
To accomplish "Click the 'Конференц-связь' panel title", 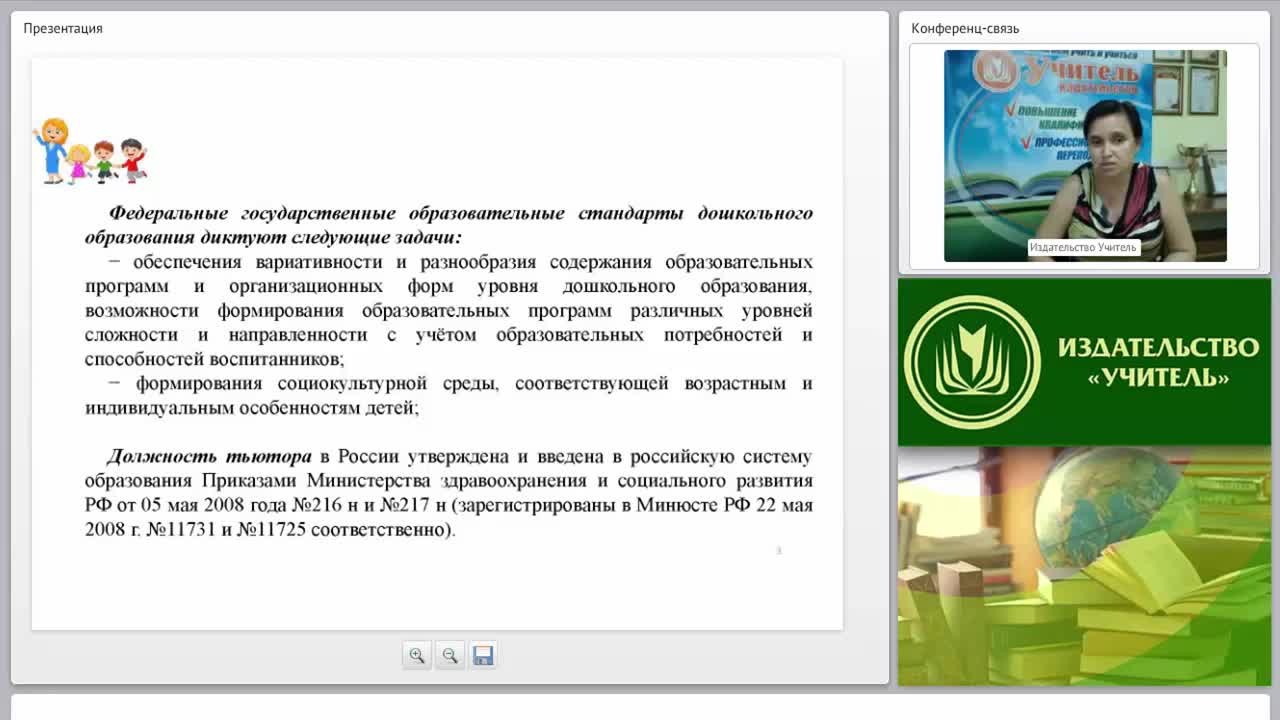I will [965, 28].
